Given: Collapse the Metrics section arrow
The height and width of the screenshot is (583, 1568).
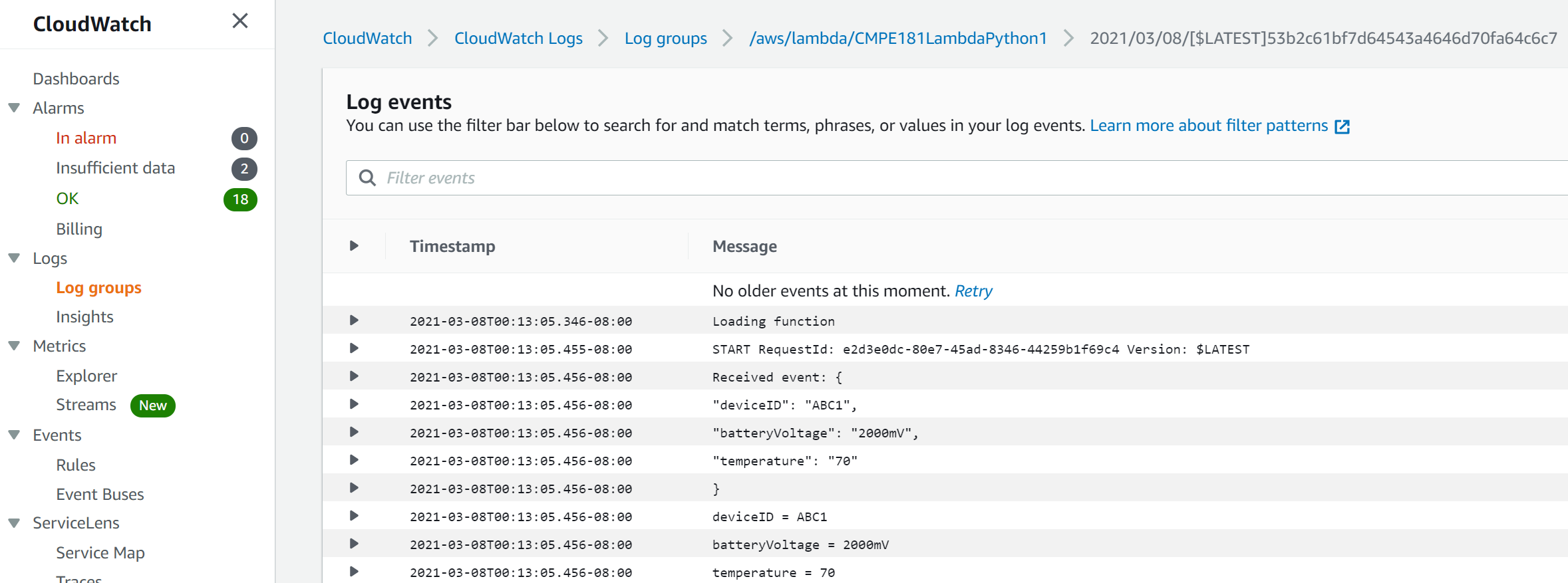Looking at the screenshot, I should (14, 346).
